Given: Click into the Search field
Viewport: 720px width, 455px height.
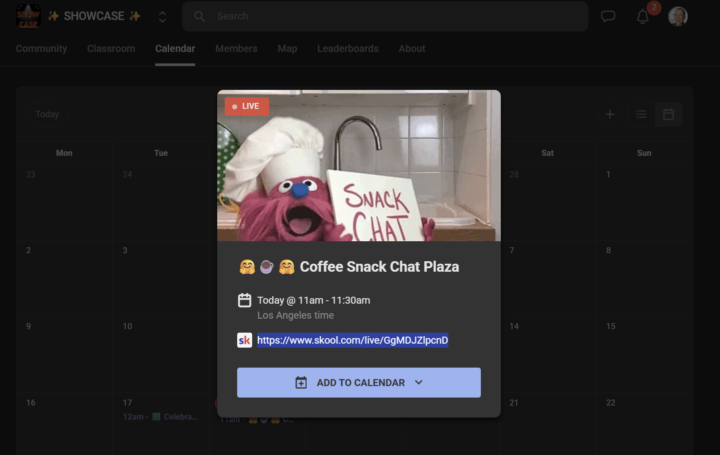Looking at the screenshot, I should [x=385, y=16].
